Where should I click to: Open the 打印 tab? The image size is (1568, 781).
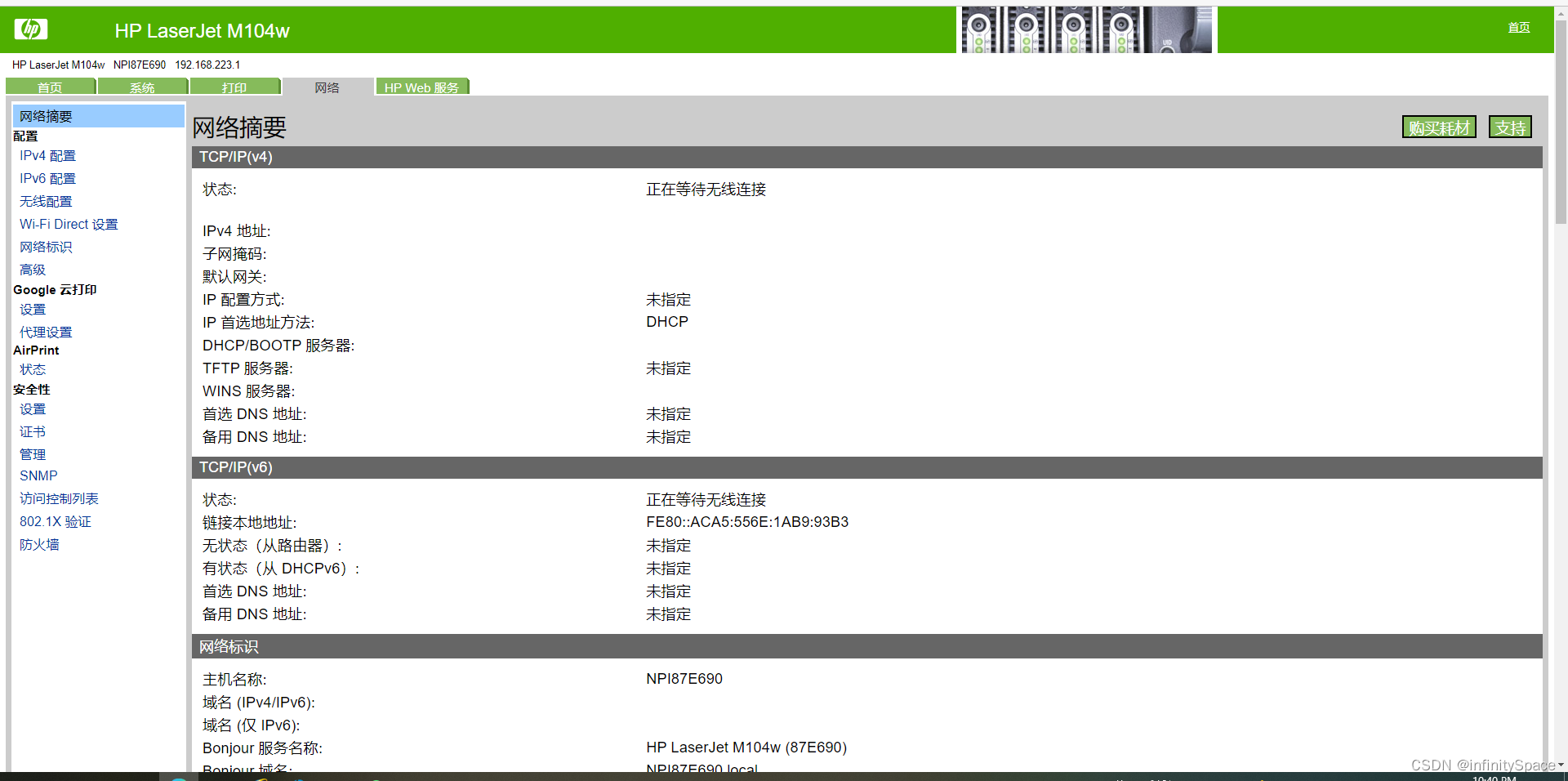click(235, 87)
